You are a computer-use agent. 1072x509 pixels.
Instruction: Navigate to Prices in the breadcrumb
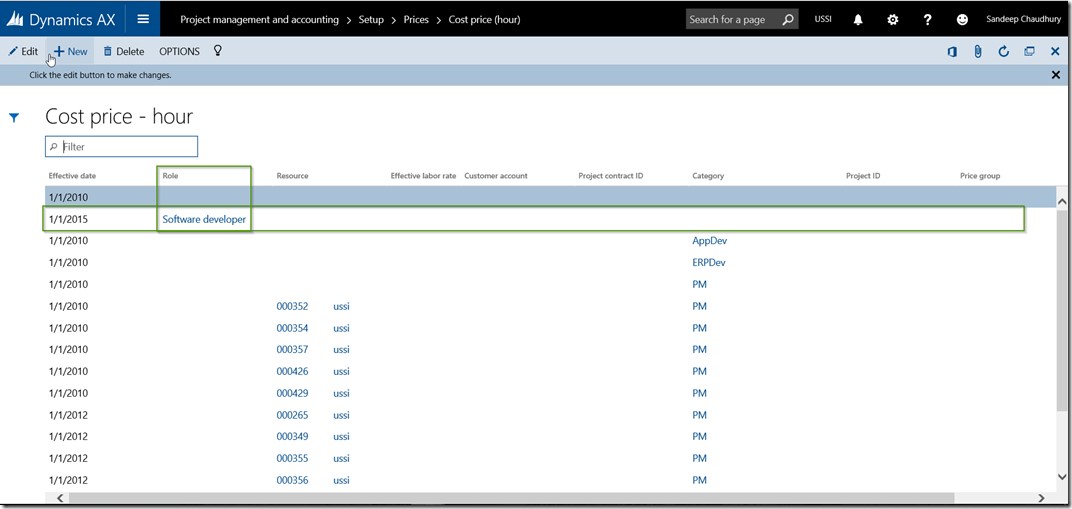416,19
